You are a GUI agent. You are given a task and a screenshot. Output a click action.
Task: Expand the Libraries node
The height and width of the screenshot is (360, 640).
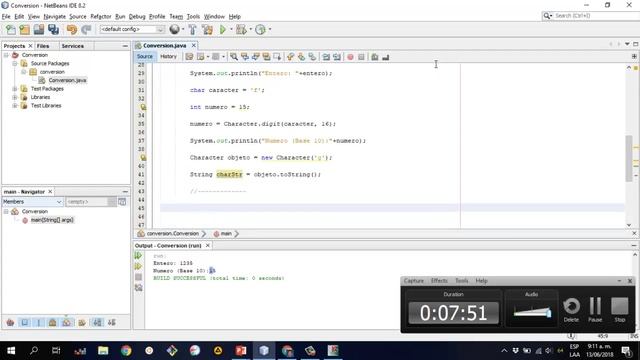15,97
